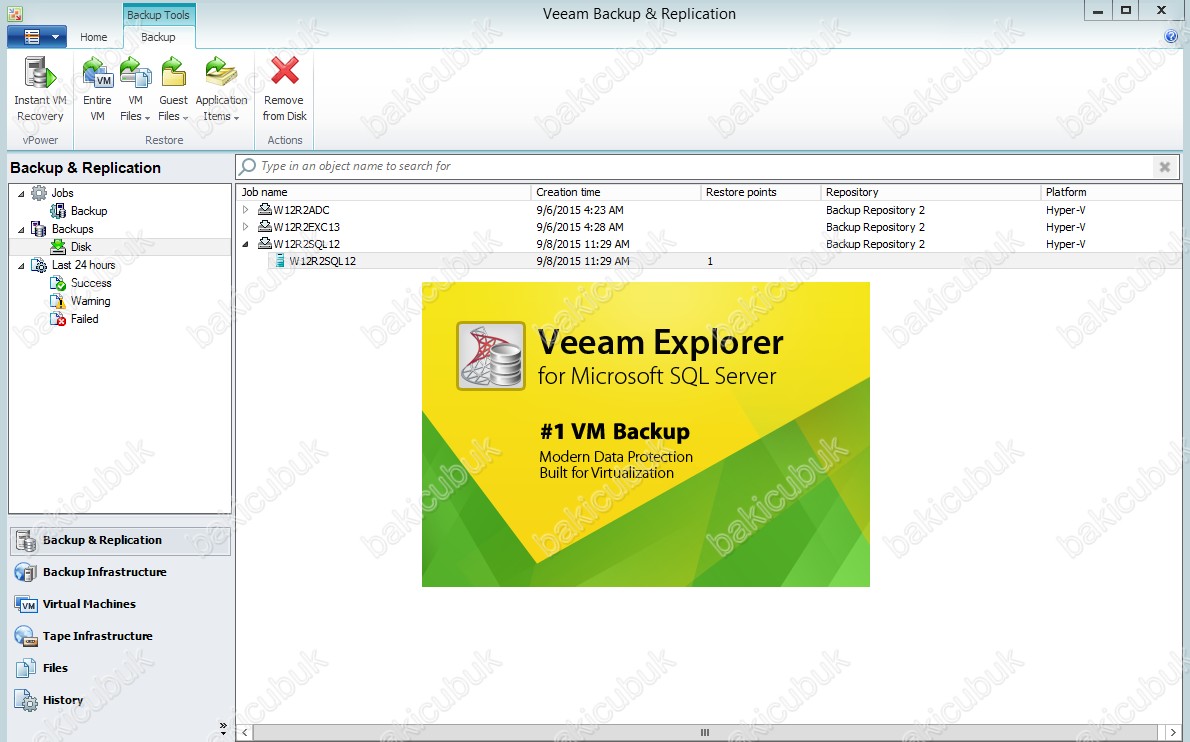1190x742 pixels.
Task: Select Backup Repository 2 for W12R2EXC13
Action: 875,227
